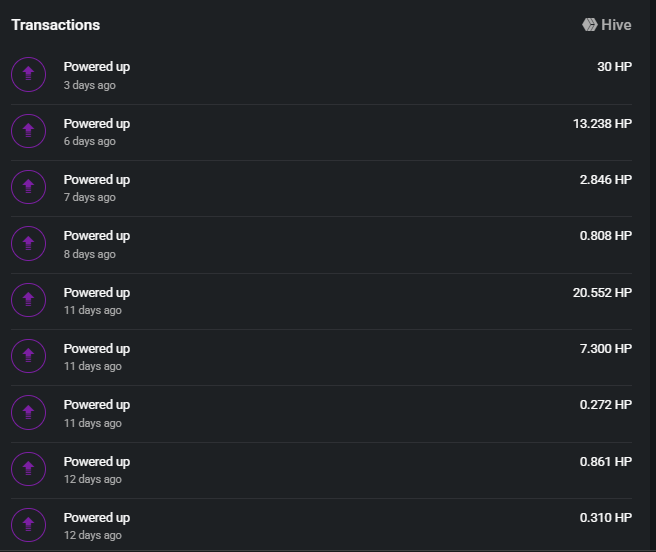Select the Powered up entry from 7 days ago
The image size is (656, 552).
[321, 188]
